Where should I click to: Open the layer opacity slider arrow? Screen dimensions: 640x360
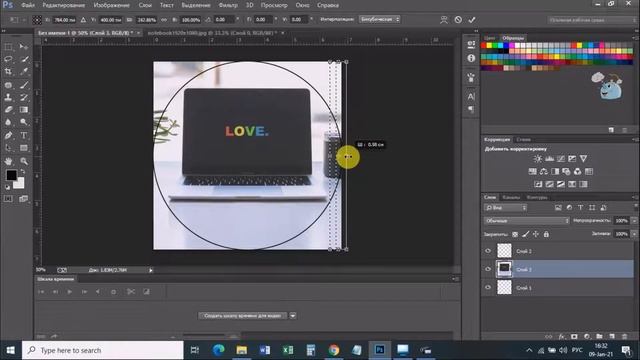coord(634,220)
